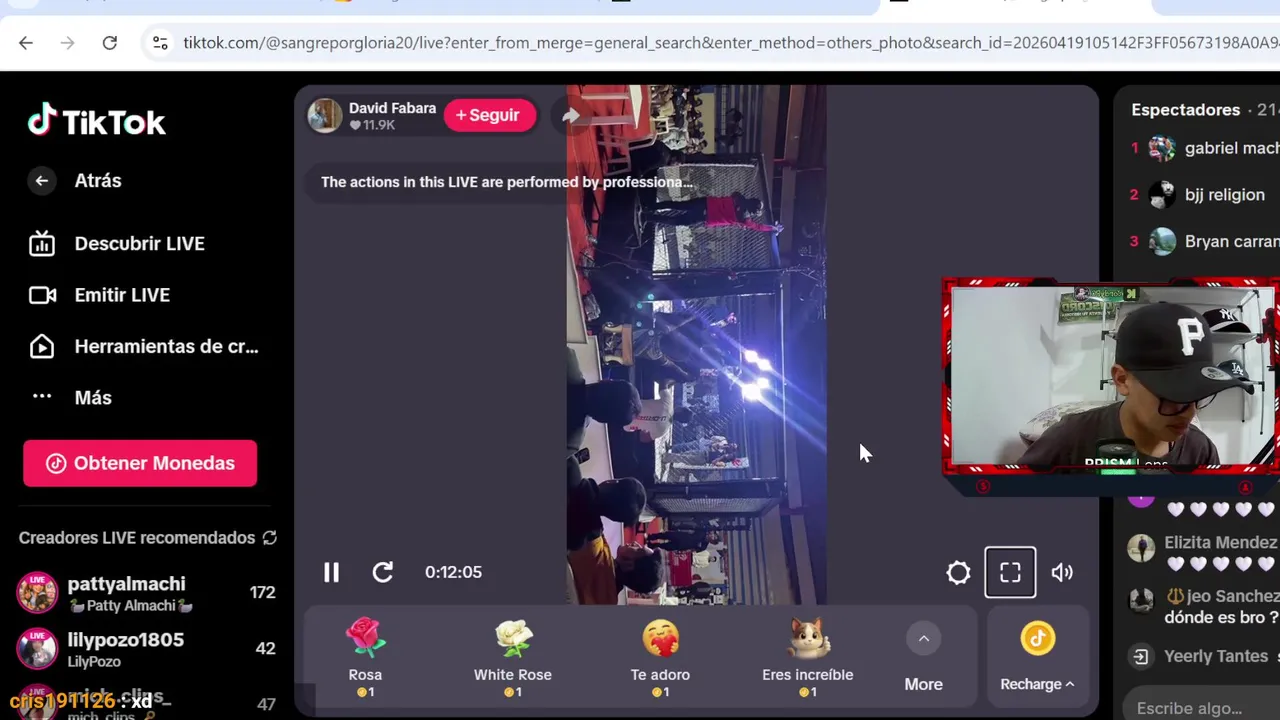Go back via Atrás in sidebar

(x=75, y=181)
